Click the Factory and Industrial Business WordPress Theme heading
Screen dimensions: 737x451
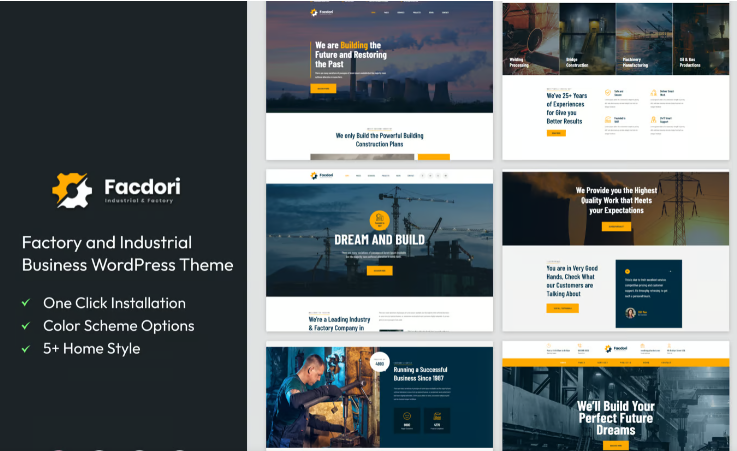(x=127, y=254)
